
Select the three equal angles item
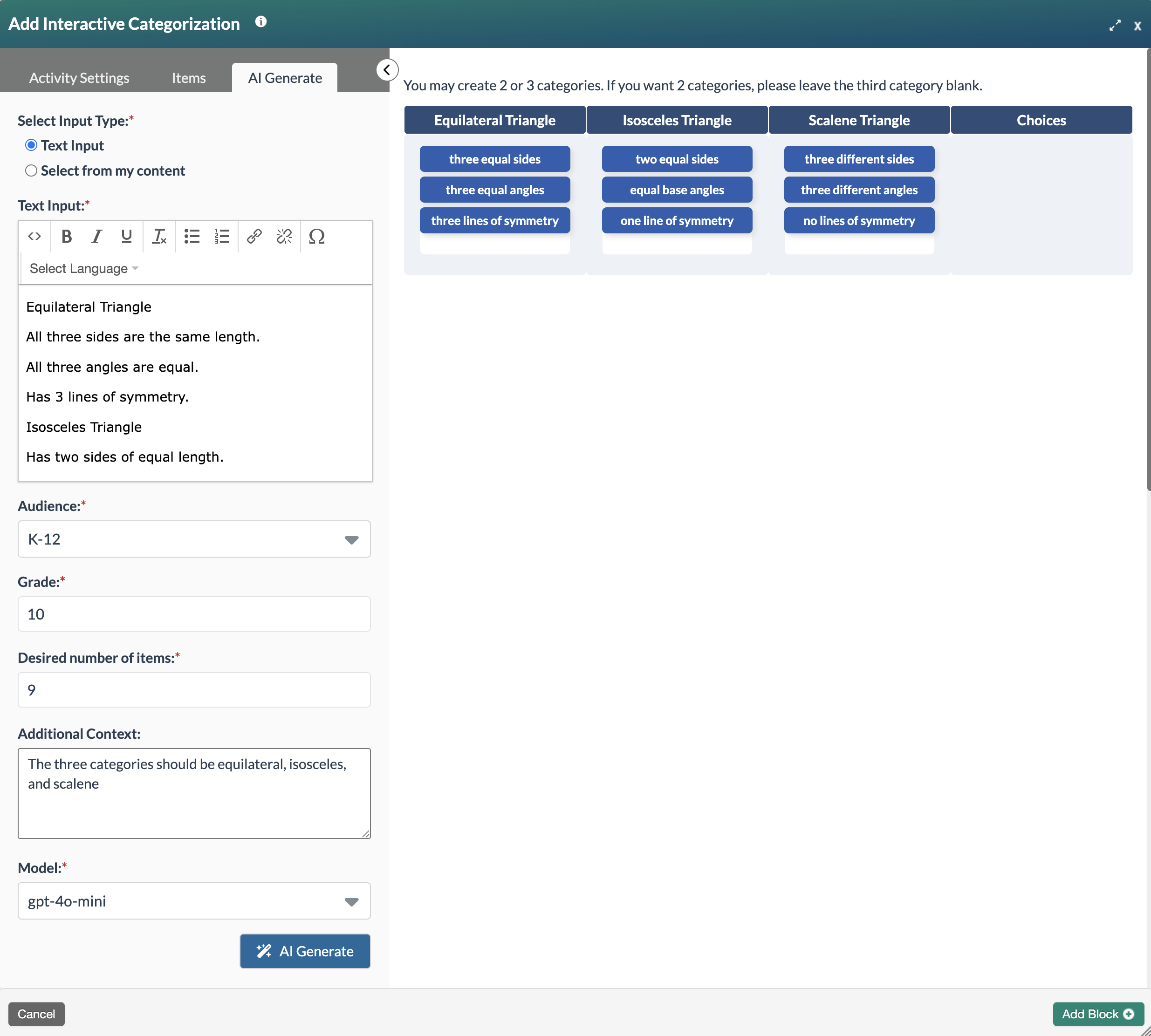tap(495, 190)
